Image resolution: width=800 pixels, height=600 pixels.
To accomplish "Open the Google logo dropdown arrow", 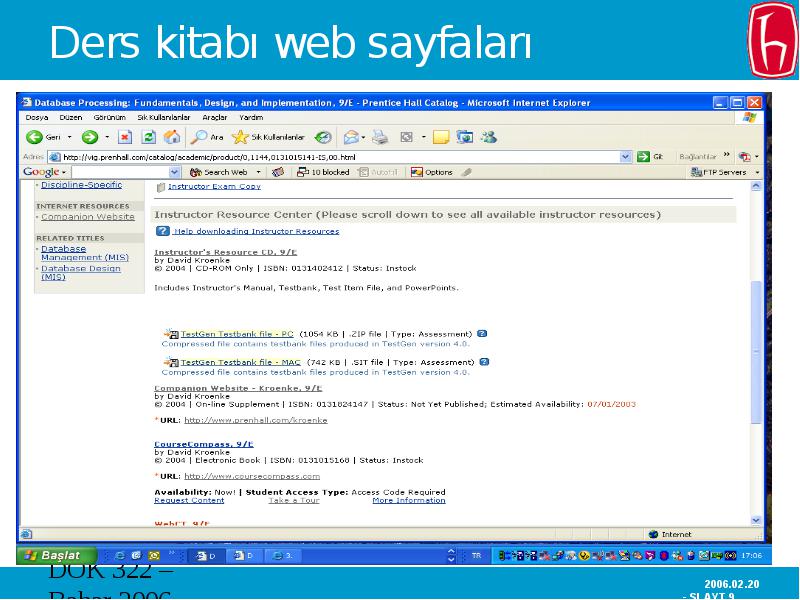I will pyautogui.click(x=64, y=172).
